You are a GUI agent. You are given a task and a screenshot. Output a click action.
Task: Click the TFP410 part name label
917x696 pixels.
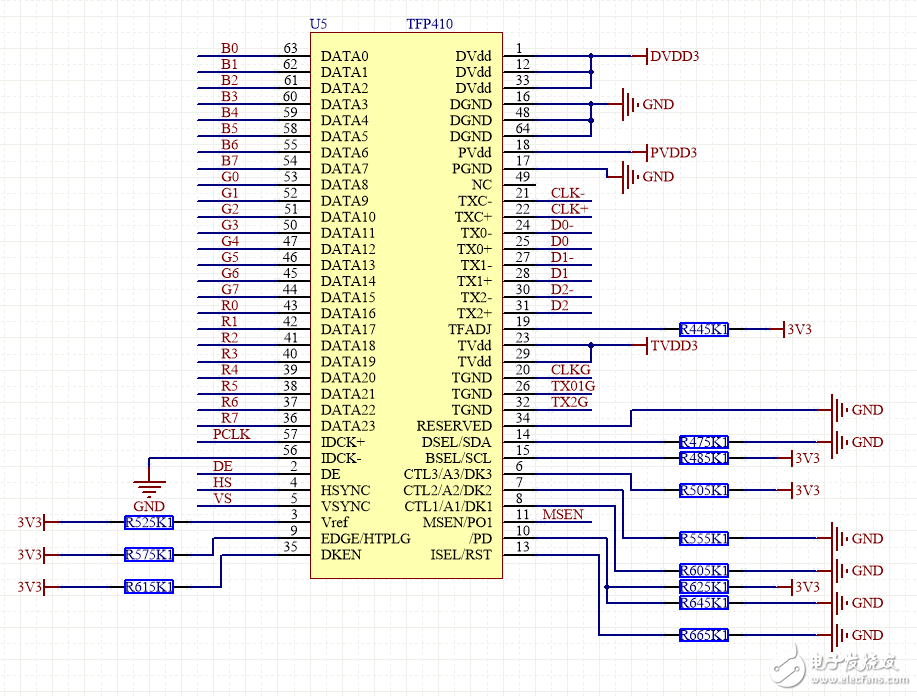point(429,24)
